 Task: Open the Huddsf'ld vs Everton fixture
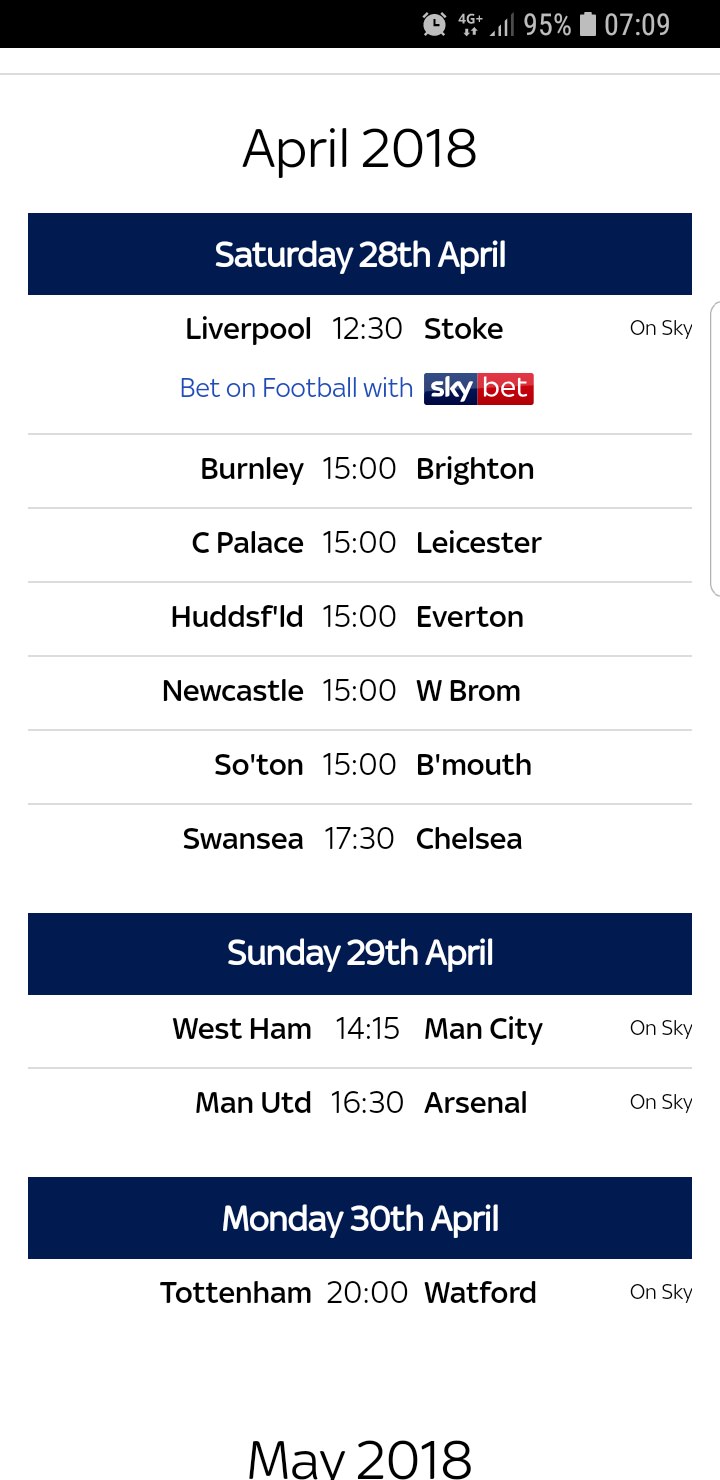click(x=360, y=618)
